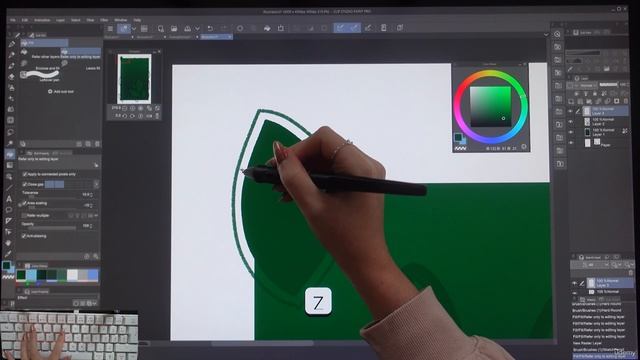Image resolution: width=640 pixels, height=360 pixels.
Task: Click the Navigator canvas thumbnail
Action: 134,79
